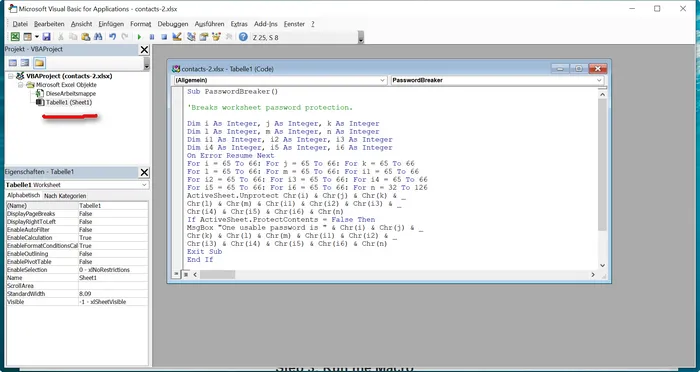
Task: Collapse the VBAProject (contacts-2.xlsx) node
Action: [11, 76]
